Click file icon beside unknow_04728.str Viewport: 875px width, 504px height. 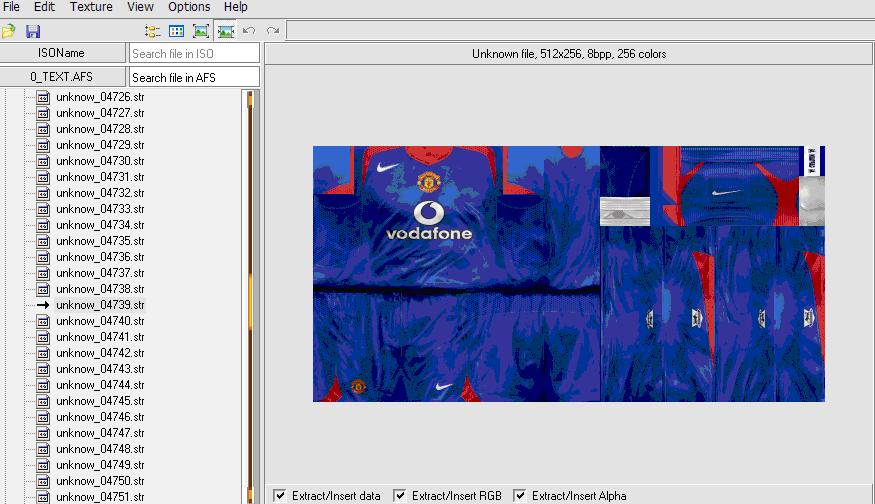tap(43, 129)
